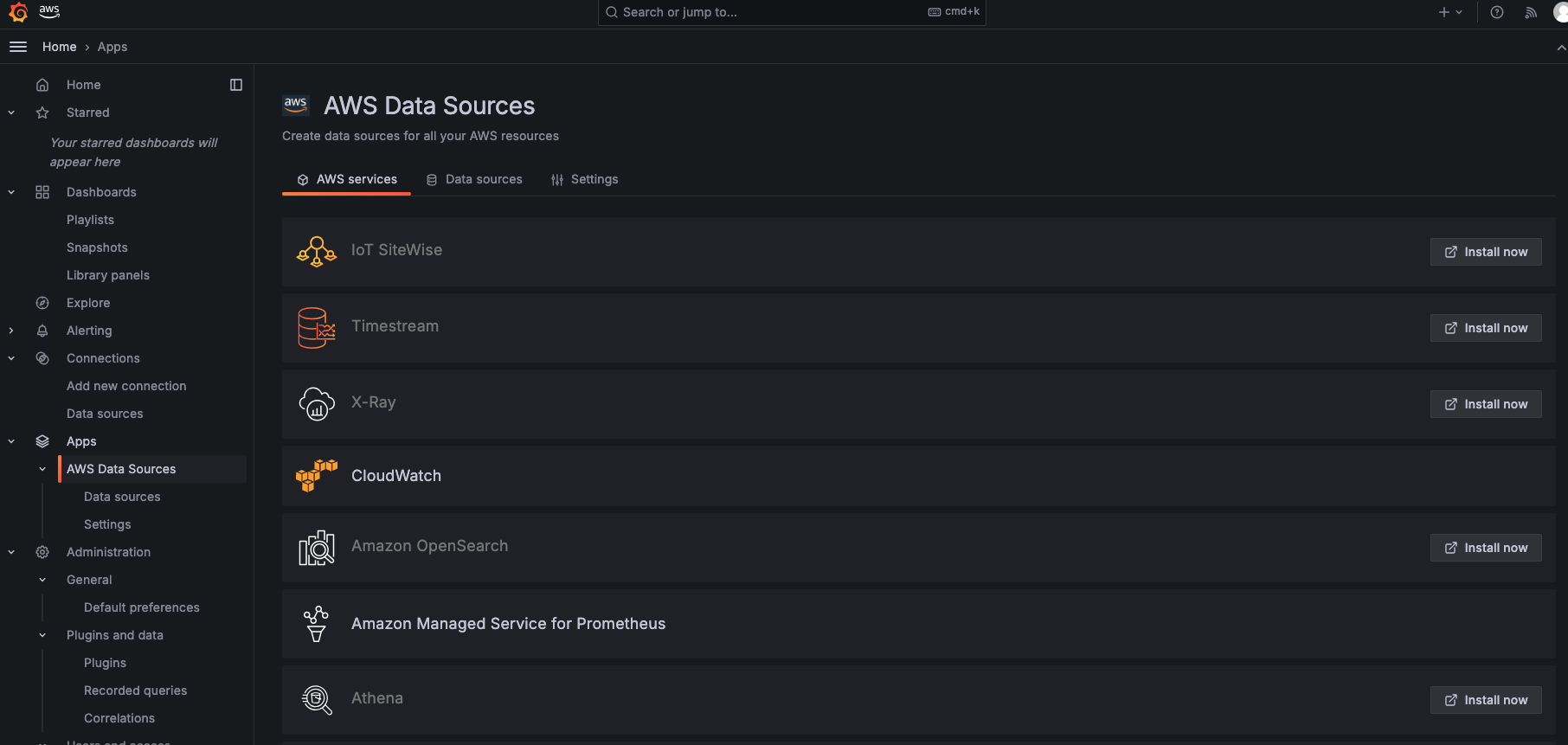Click the Amazon OpenSearch icon
This screenshot has width=1568, height=745.
(317, 548)
